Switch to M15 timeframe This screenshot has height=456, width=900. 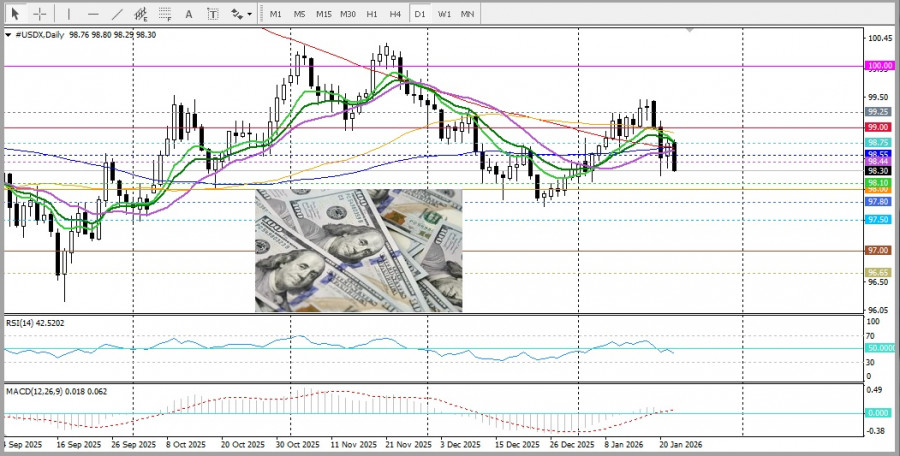pos(323,14)
